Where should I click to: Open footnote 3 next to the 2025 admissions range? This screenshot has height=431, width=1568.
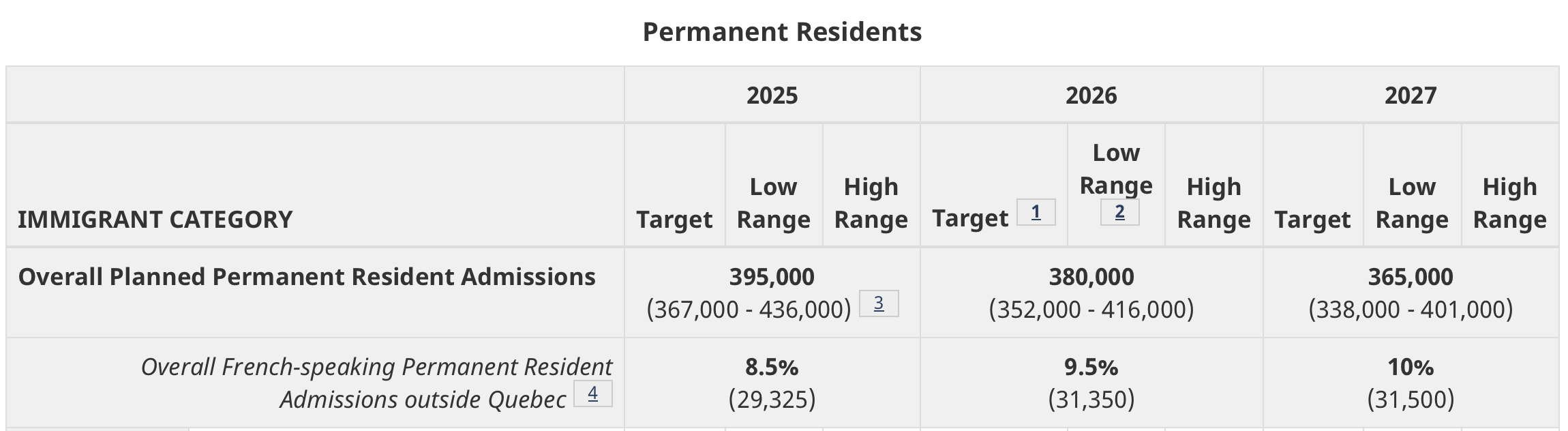879,303
